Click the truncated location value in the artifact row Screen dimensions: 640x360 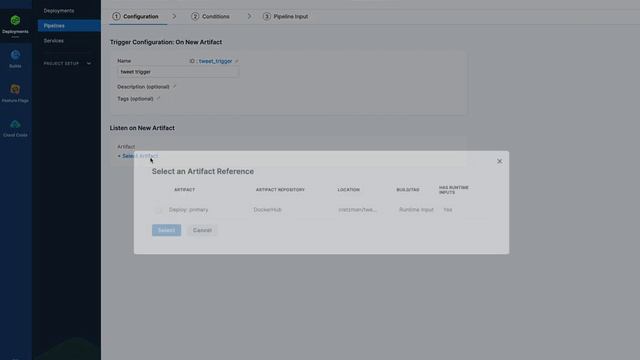[x=357, y=210]
